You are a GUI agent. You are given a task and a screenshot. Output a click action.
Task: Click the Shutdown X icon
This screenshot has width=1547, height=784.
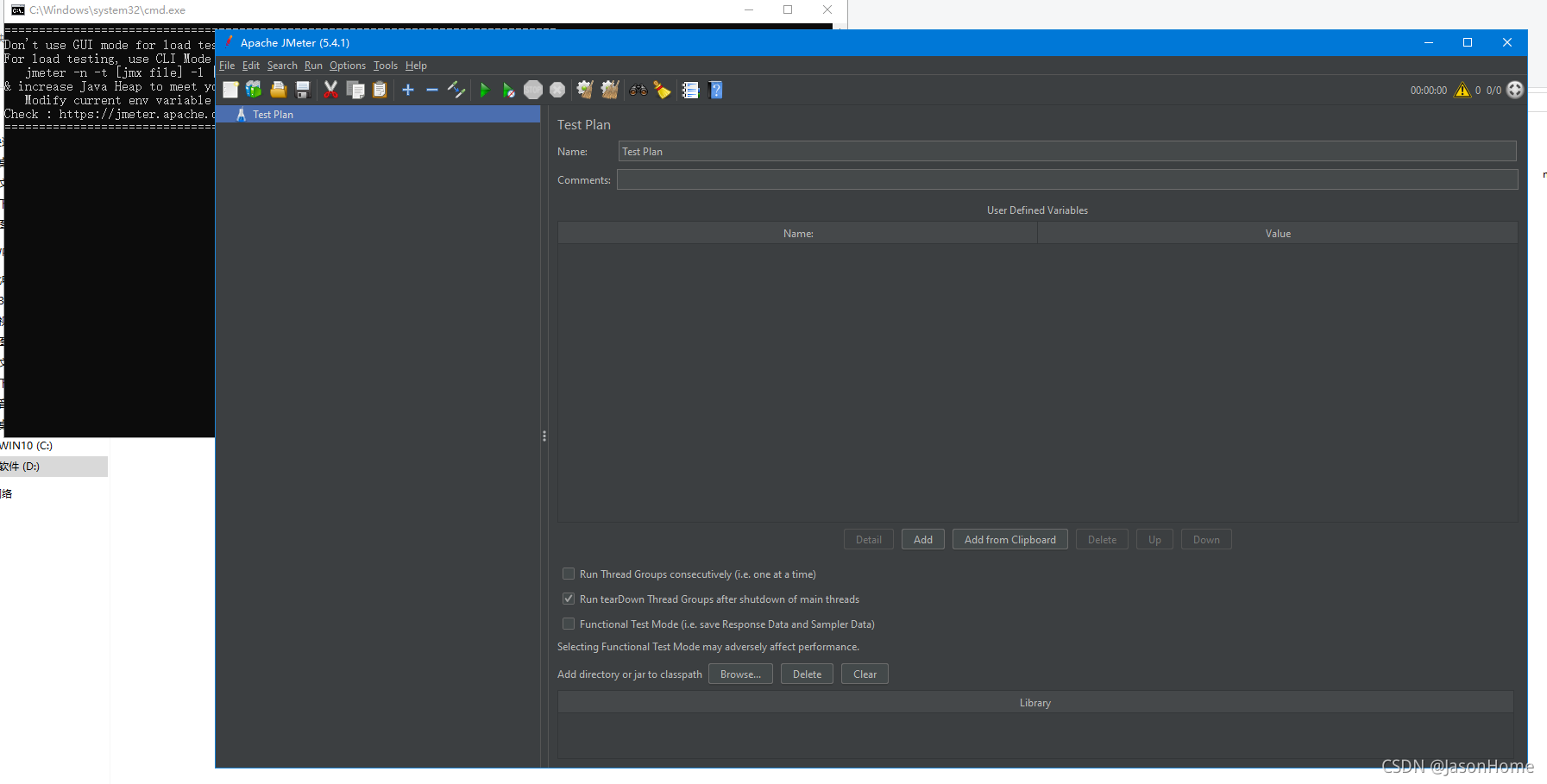(557, 90)
